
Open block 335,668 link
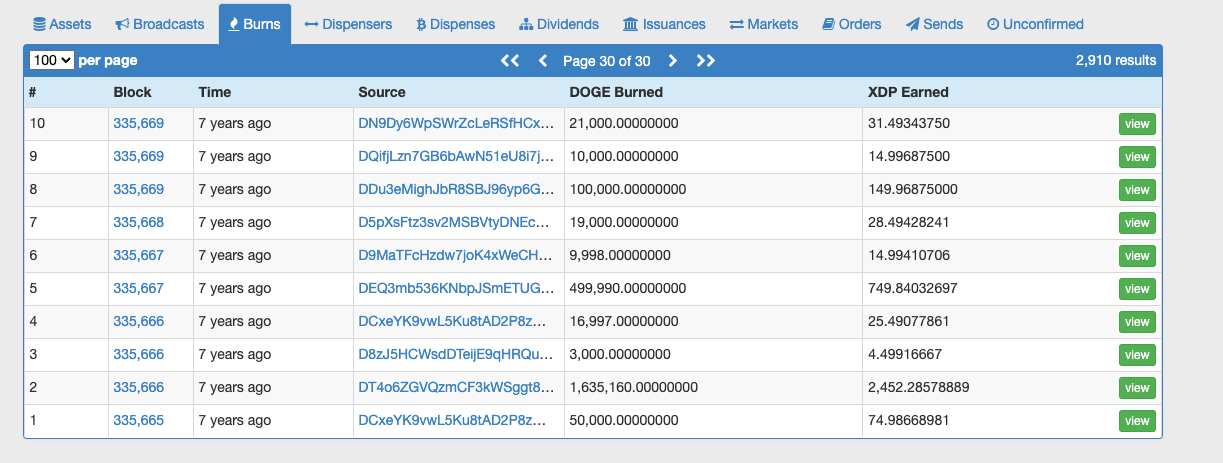tap(139, 223)
